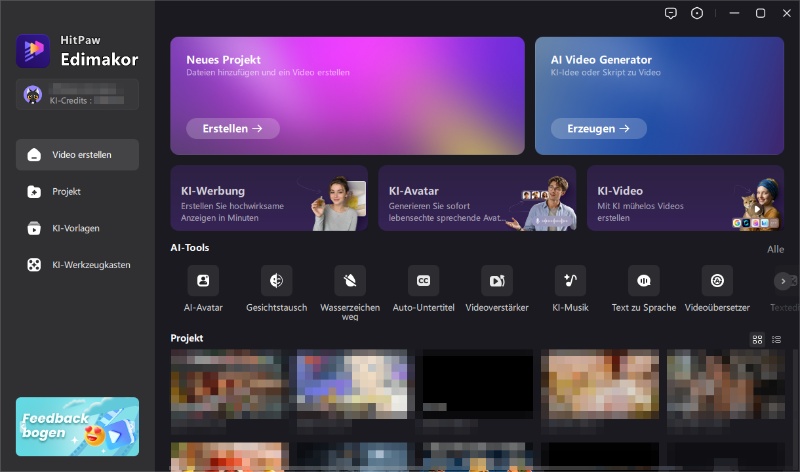Open the black project thumbnail in first row

click(x=478, y=384)
